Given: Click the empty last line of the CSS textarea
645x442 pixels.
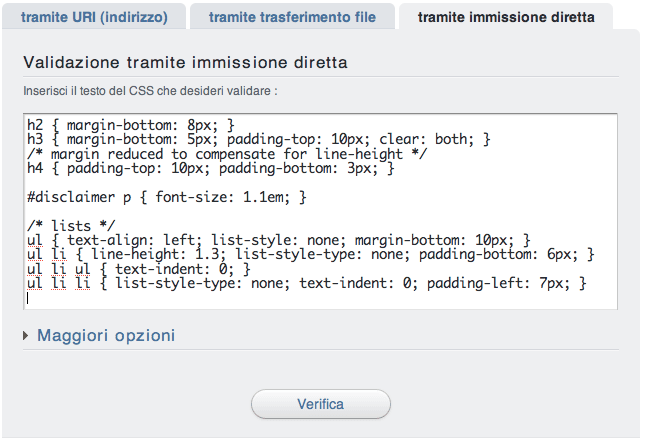Looking at the screenshot, I should [x=320, y=298].
